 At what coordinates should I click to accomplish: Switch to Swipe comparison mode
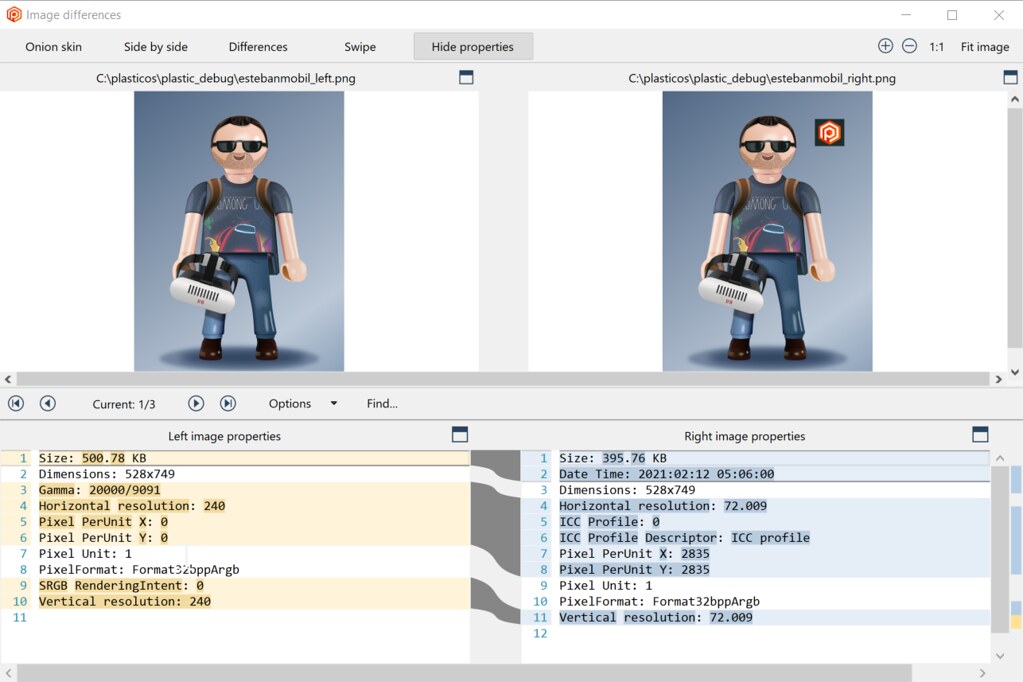[359, 46]
